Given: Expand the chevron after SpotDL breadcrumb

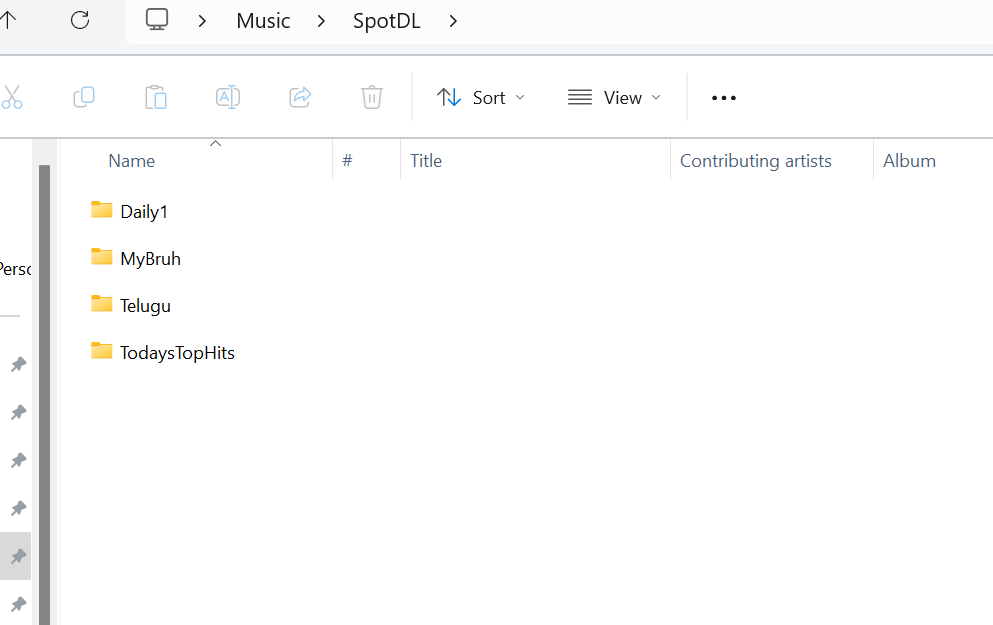Looking at the screenshot, I should (453, 21).
